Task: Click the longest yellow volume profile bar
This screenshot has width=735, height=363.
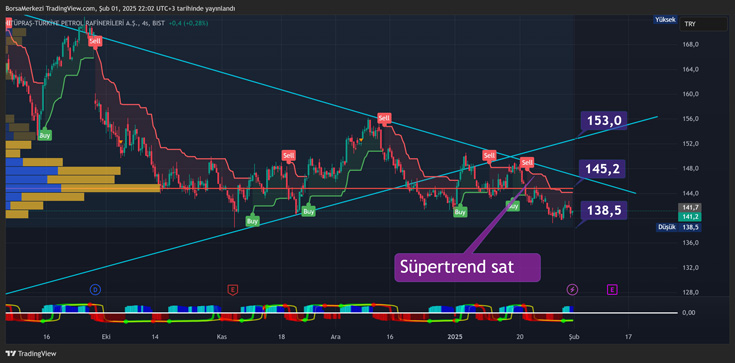Action: pyautogui.click(x=111, y=188)
